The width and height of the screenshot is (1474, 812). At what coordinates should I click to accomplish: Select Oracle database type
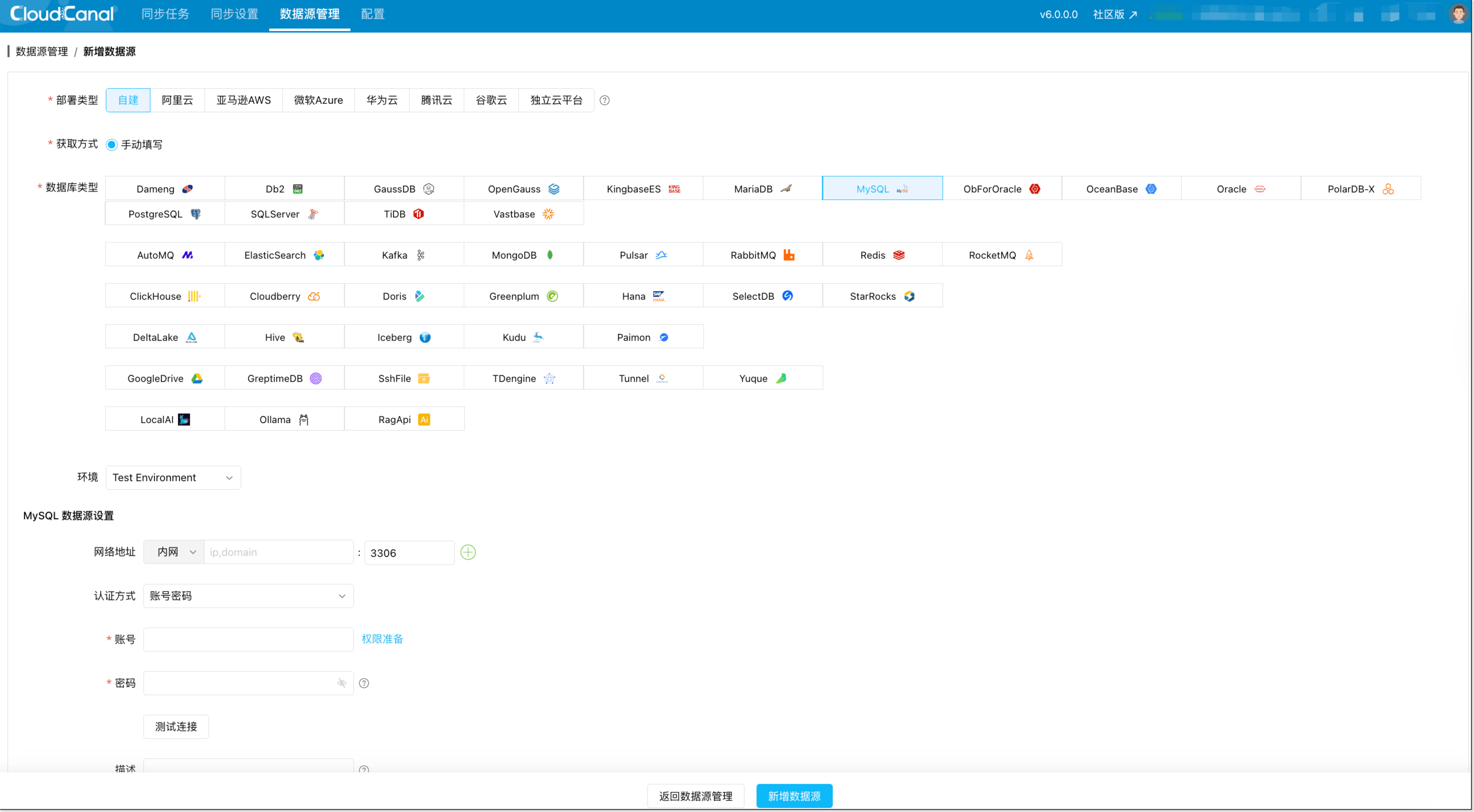1241,189
